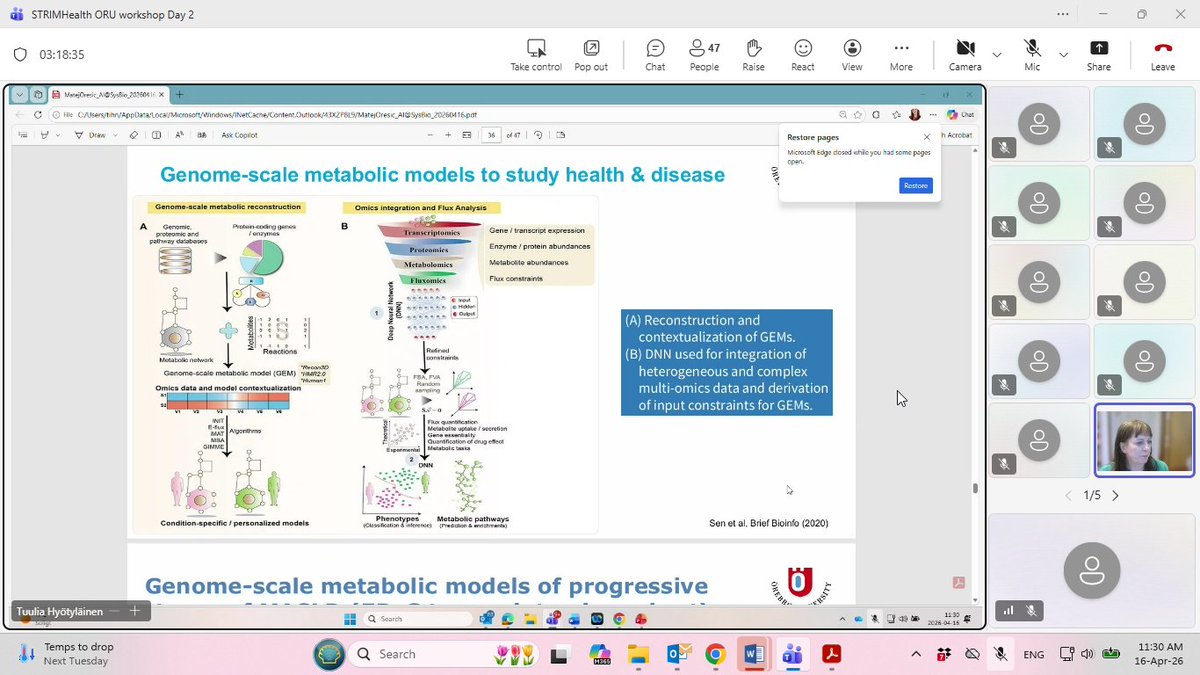Open the browser profile avatar in shared Edge
The width and height of the screenshot is (1200, 675).
[915, 115]
